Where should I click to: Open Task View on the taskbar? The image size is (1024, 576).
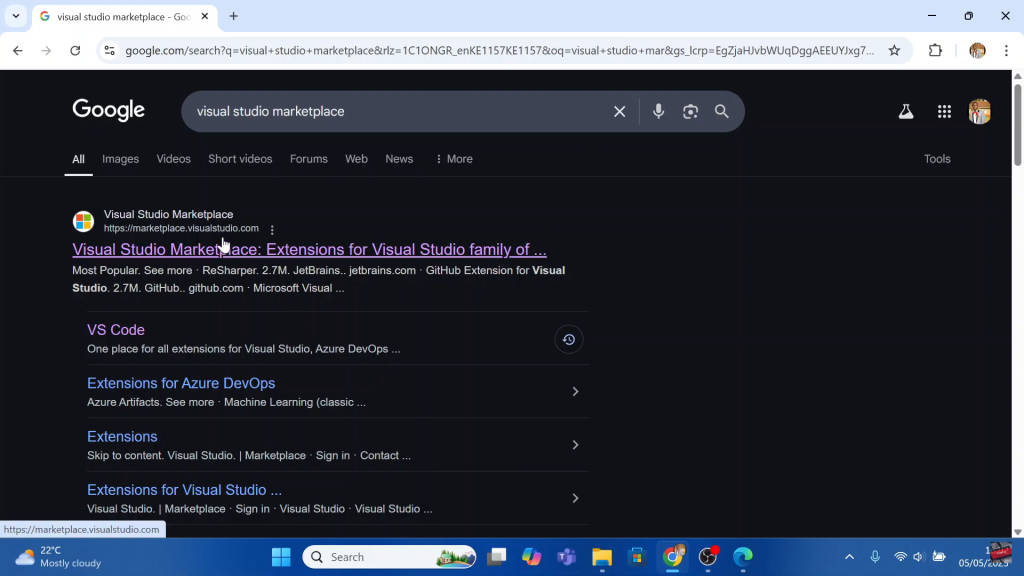tap(496, 557)
